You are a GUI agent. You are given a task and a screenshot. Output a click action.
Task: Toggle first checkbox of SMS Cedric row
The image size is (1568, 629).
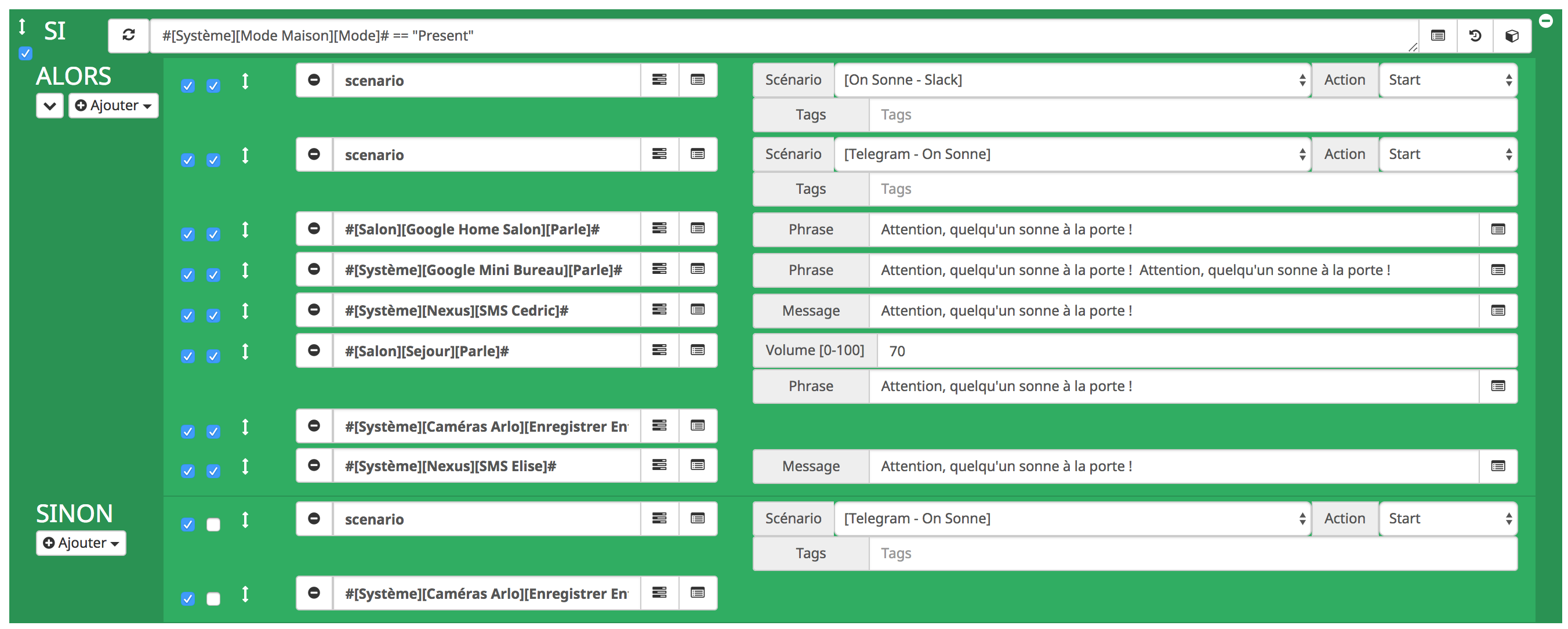[188, 316]
